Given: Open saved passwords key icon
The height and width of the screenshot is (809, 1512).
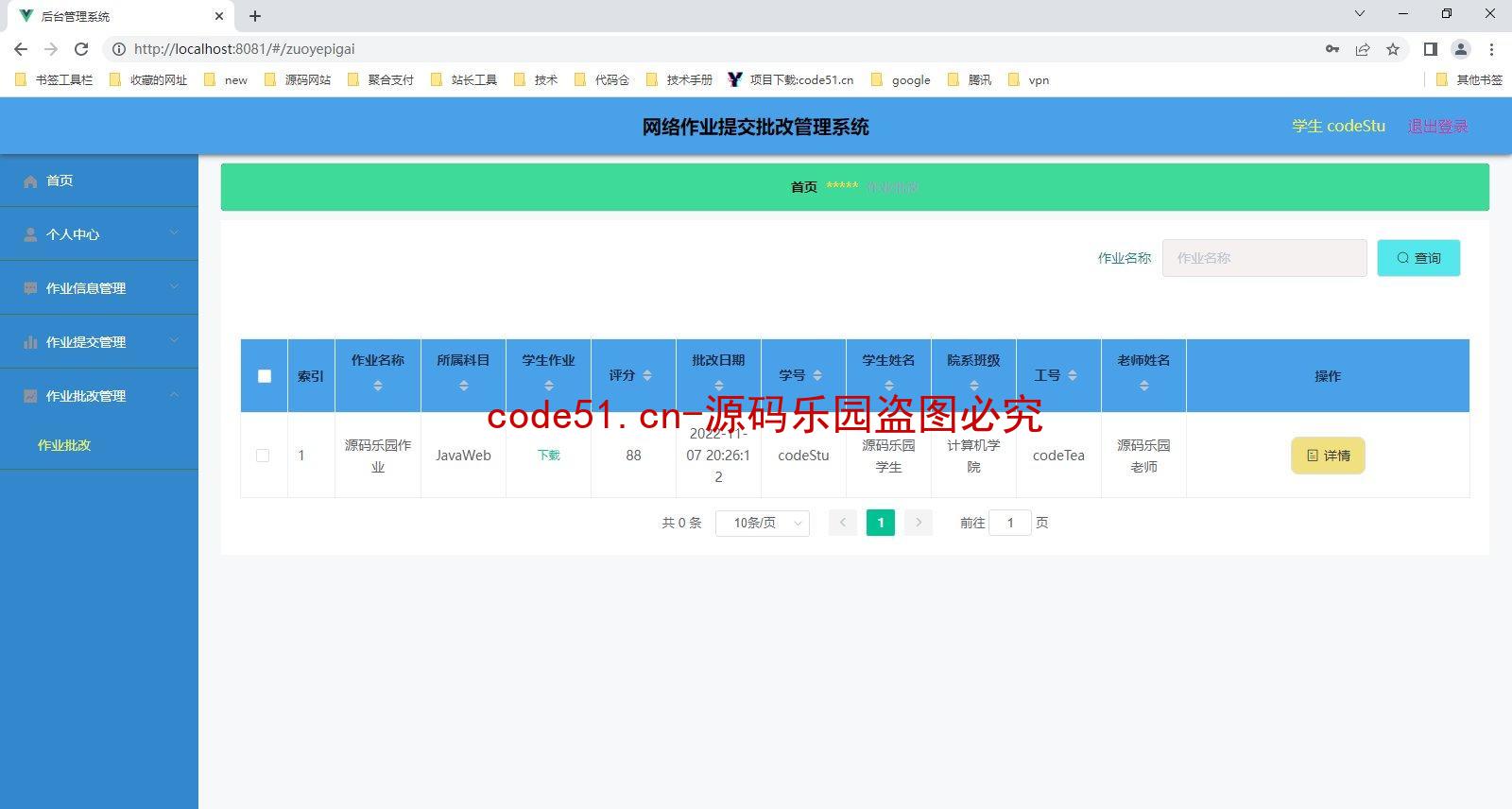Looking at the screenshot, I should 1332,49.
